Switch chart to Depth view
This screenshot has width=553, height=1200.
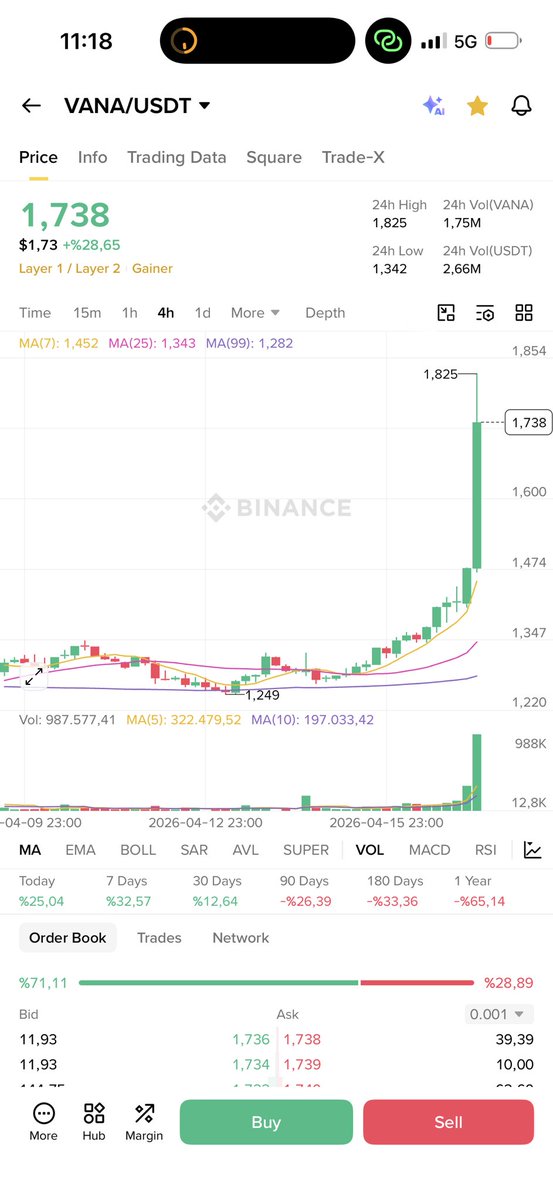325,313
